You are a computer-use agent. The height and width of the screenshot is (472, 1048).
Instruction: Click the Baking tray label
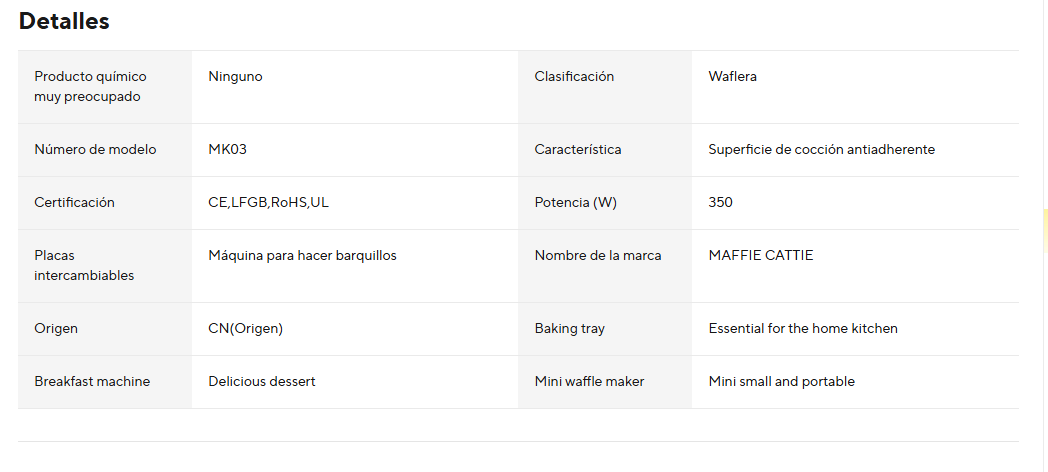click(569, 329)
